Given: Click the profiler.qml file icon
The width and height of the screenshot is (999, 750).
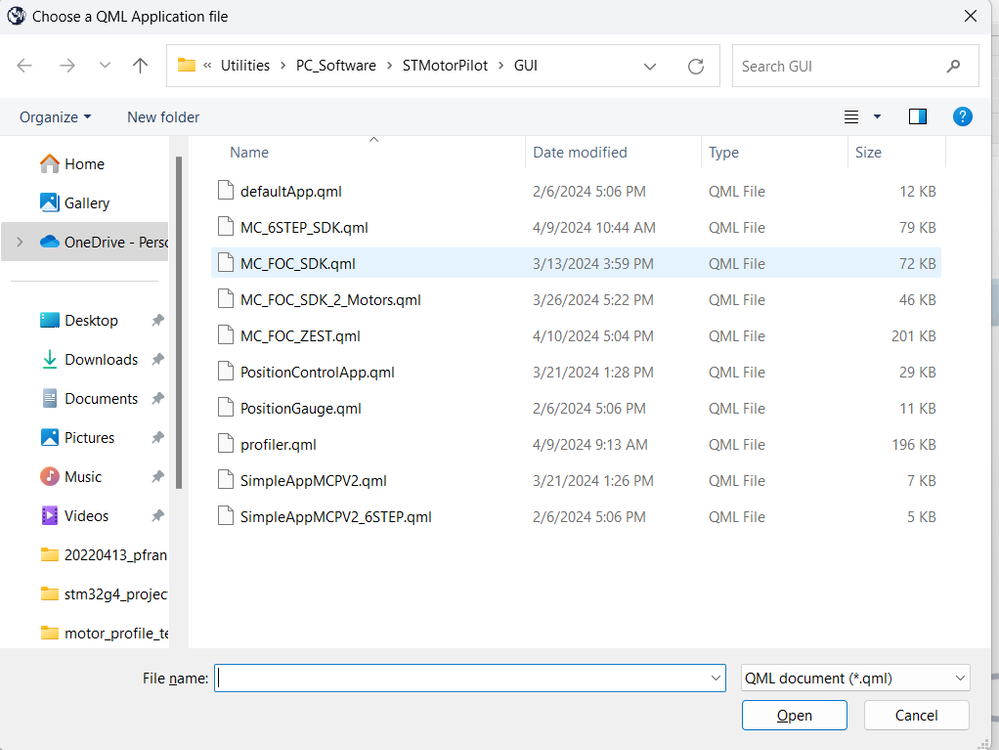Looking at the screenshot, I should pos(226,444).
